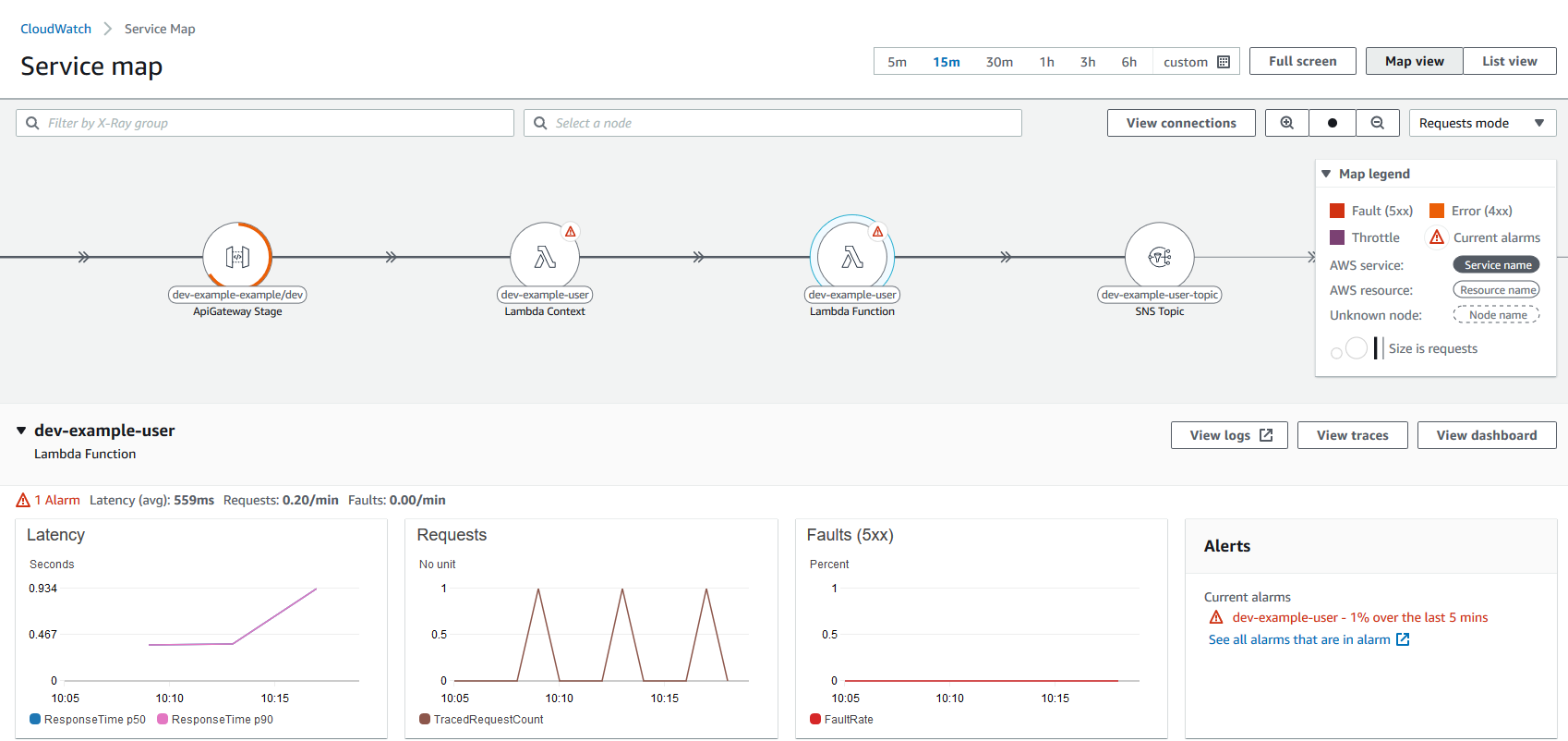1568x741 pixels.
Task: Set time range to 6h
Action: pyautogui.click(x=1128, y=62)
